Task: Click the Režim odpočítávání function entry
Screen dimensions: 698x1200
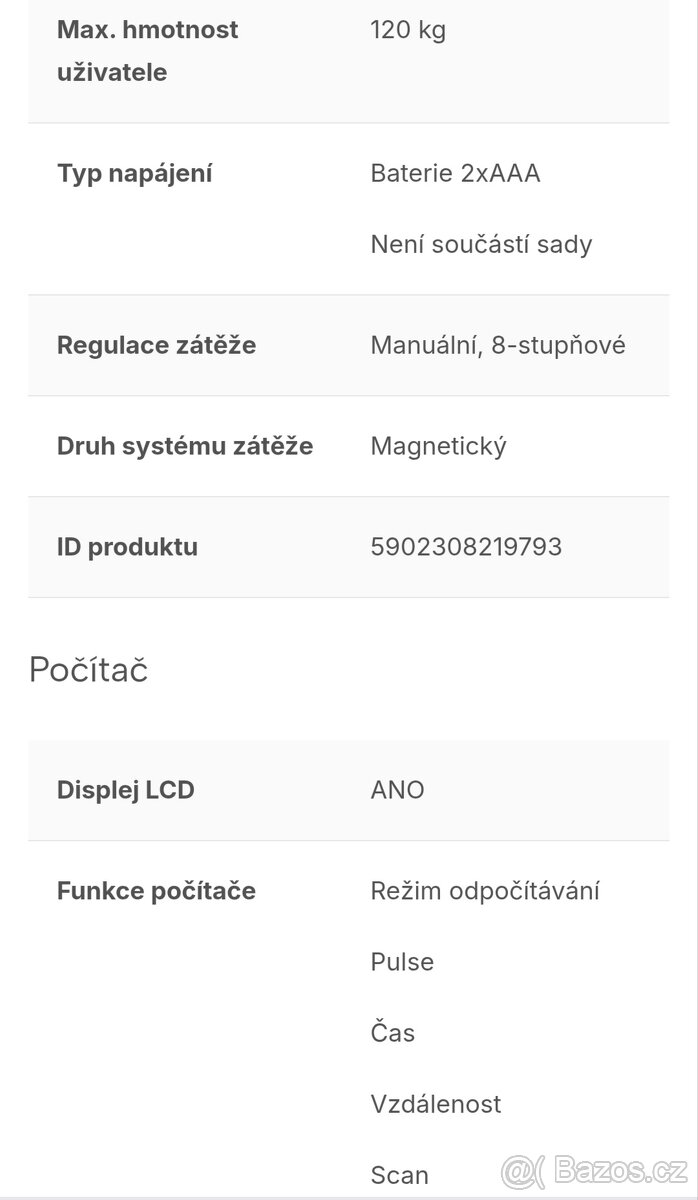Action: 485,891
